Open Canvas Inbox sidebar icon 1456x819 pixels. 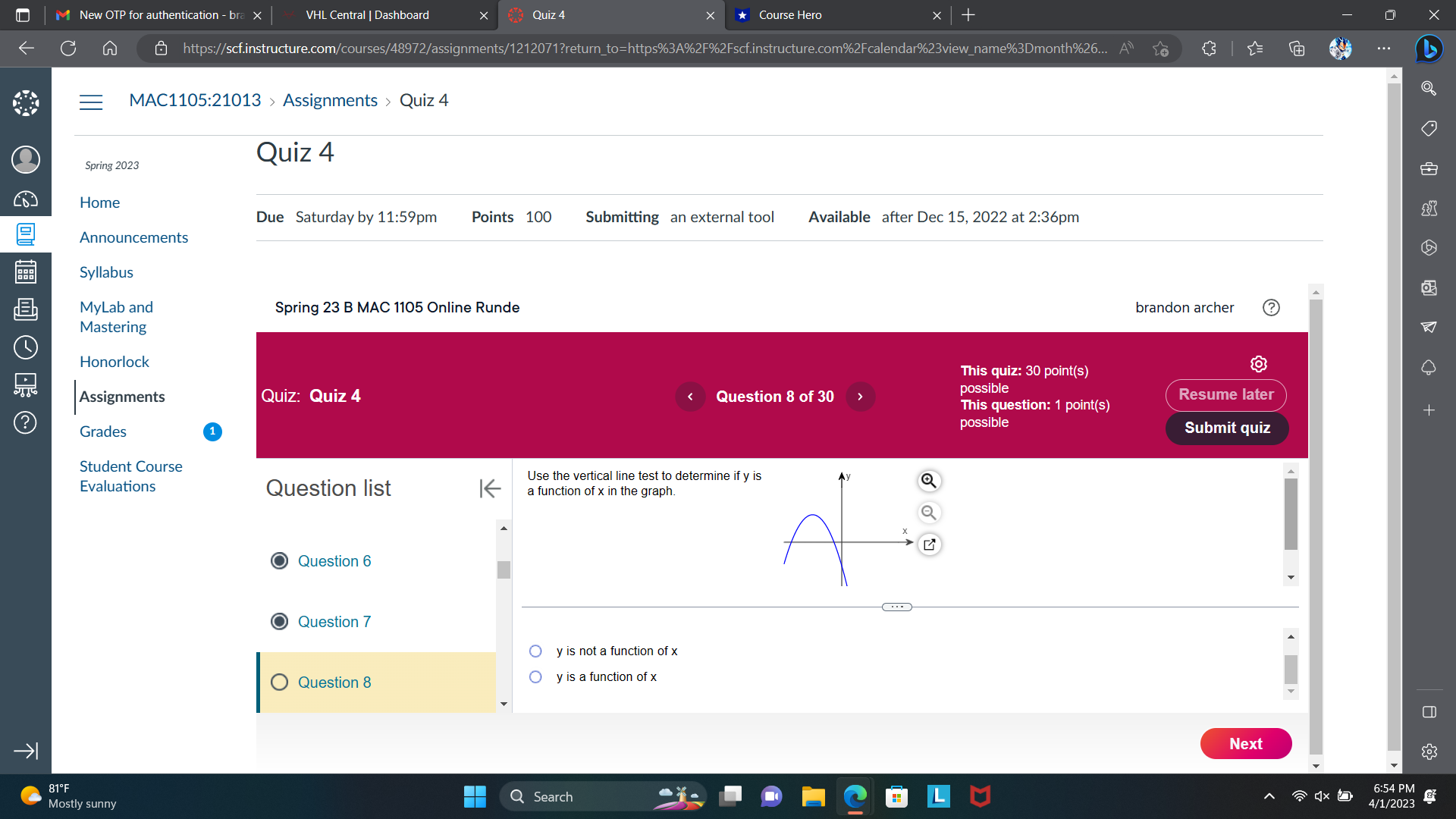[x=25, y=309]
